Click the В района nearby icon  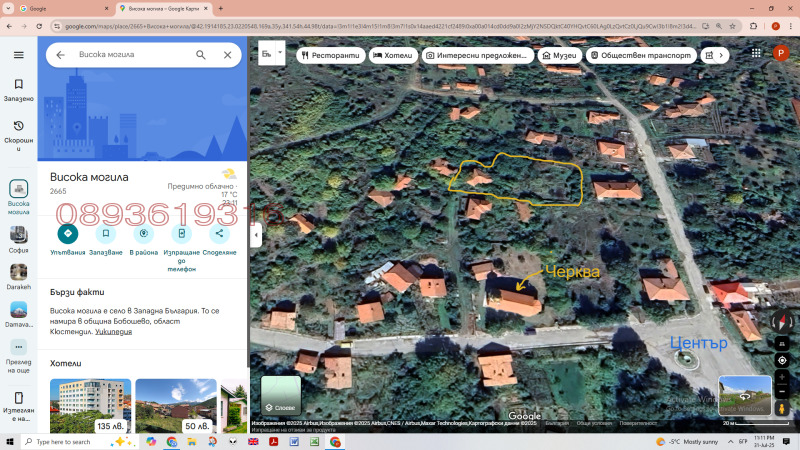coord(143,234)
